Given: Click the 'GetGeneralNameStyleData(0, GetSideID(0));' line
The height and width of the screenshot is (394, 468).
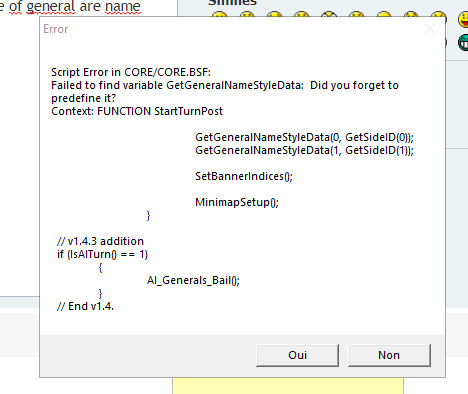Looking at the screenshot, I should click(x=304, y=137).
